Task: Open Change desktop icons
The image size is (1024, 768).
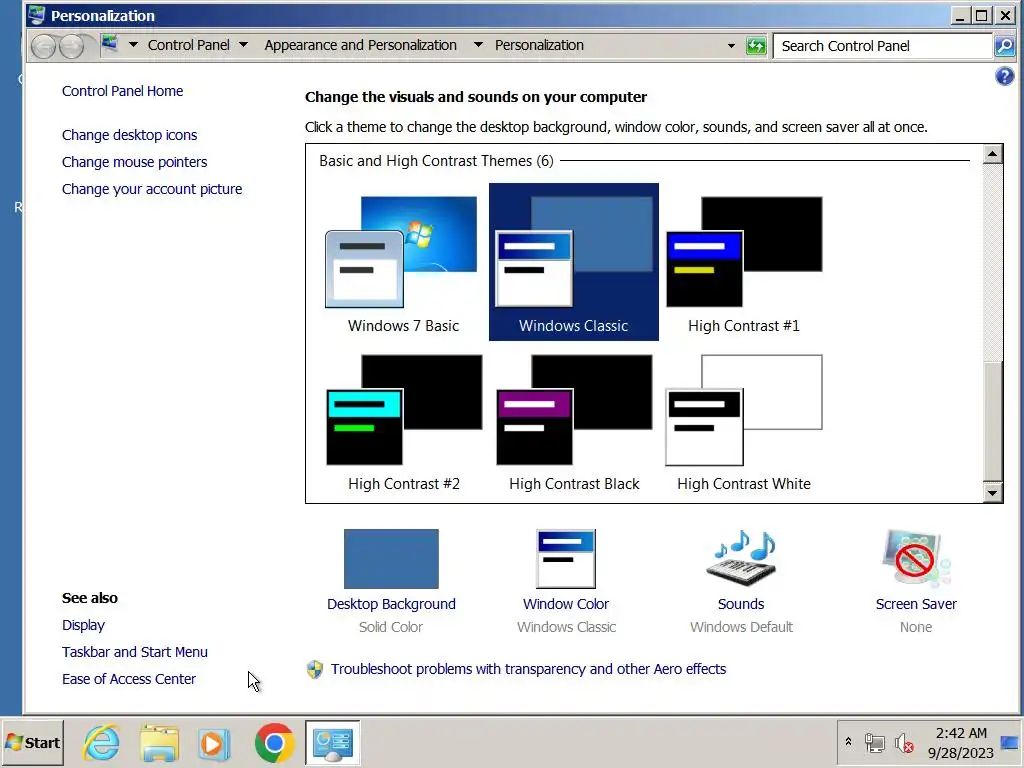Action: [x=129, y=135]
